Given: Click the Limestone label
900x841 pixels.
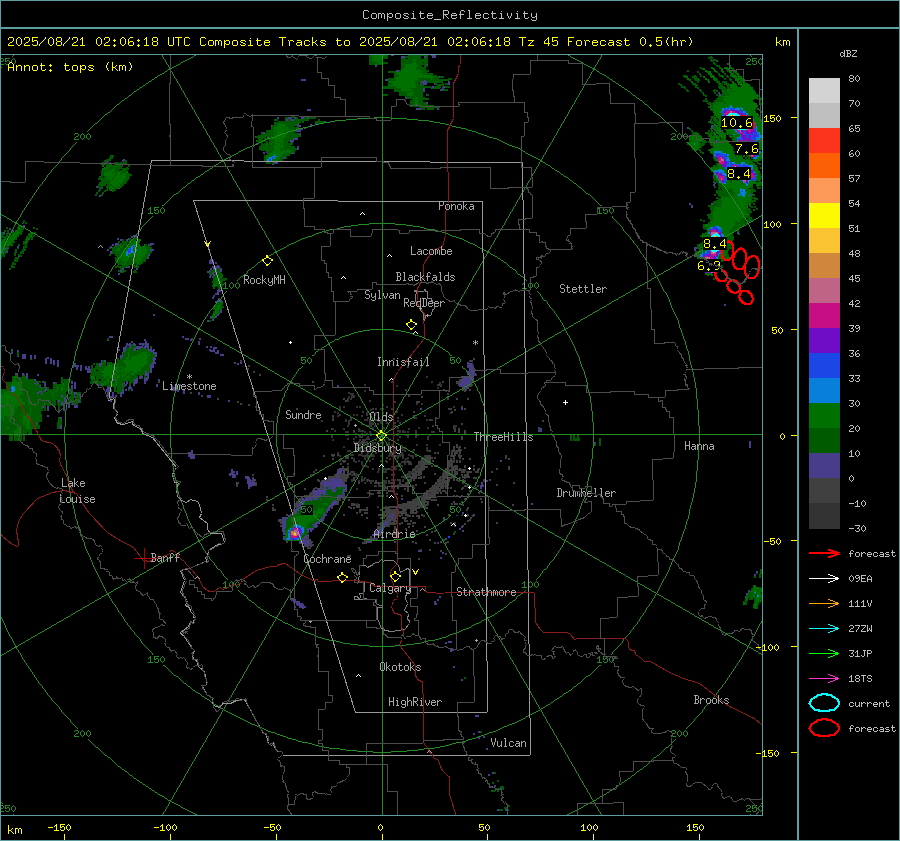Looking at the screenshot, I should [x=189, y=386].
